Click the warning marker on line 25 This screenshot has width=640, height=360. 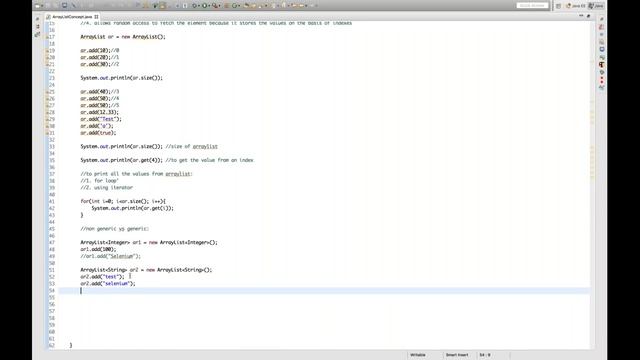[47, 92]
